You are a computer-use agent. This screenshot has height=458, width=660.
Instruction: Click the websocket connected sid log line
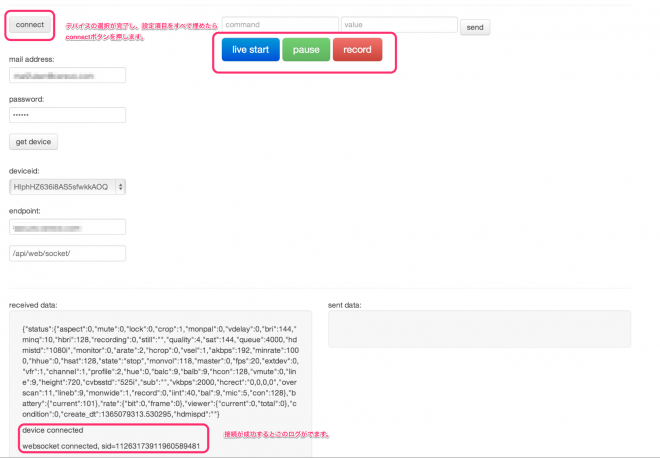[x=110, y=445]
